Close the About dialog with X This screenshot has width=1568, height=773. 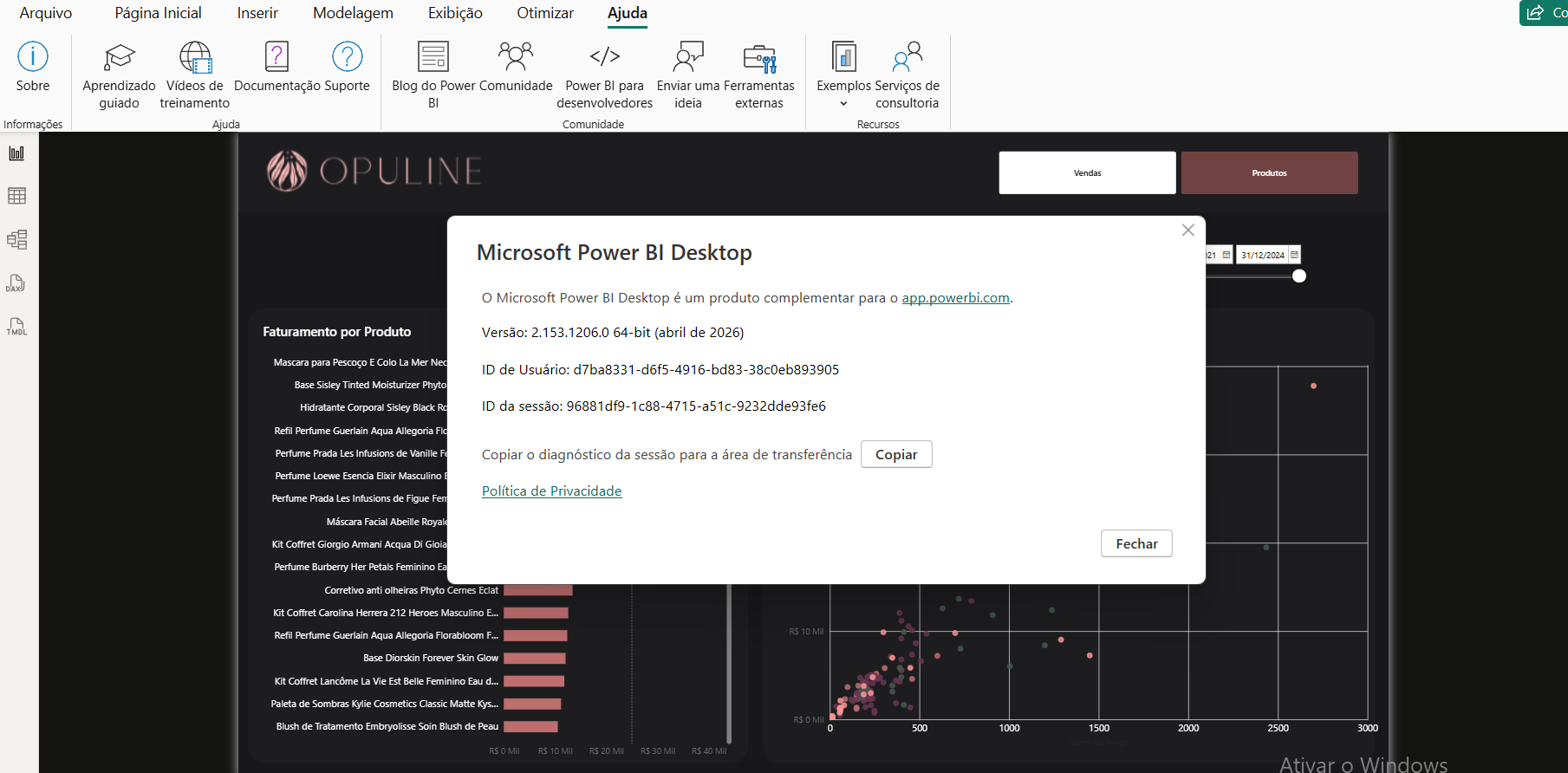(x=1187, y=230)
